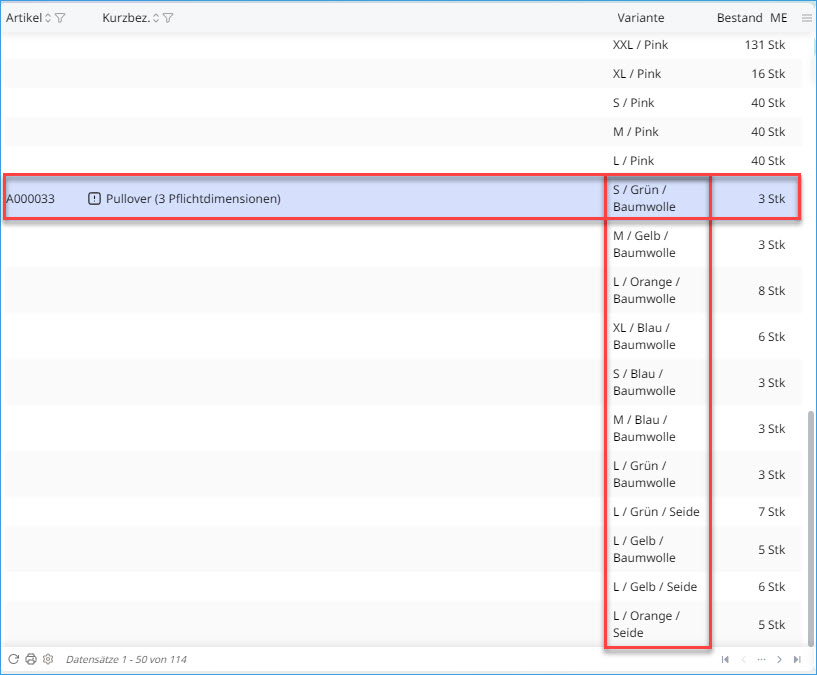
Task: Select the XXL / Pink variant row
Action: [640, 45]
